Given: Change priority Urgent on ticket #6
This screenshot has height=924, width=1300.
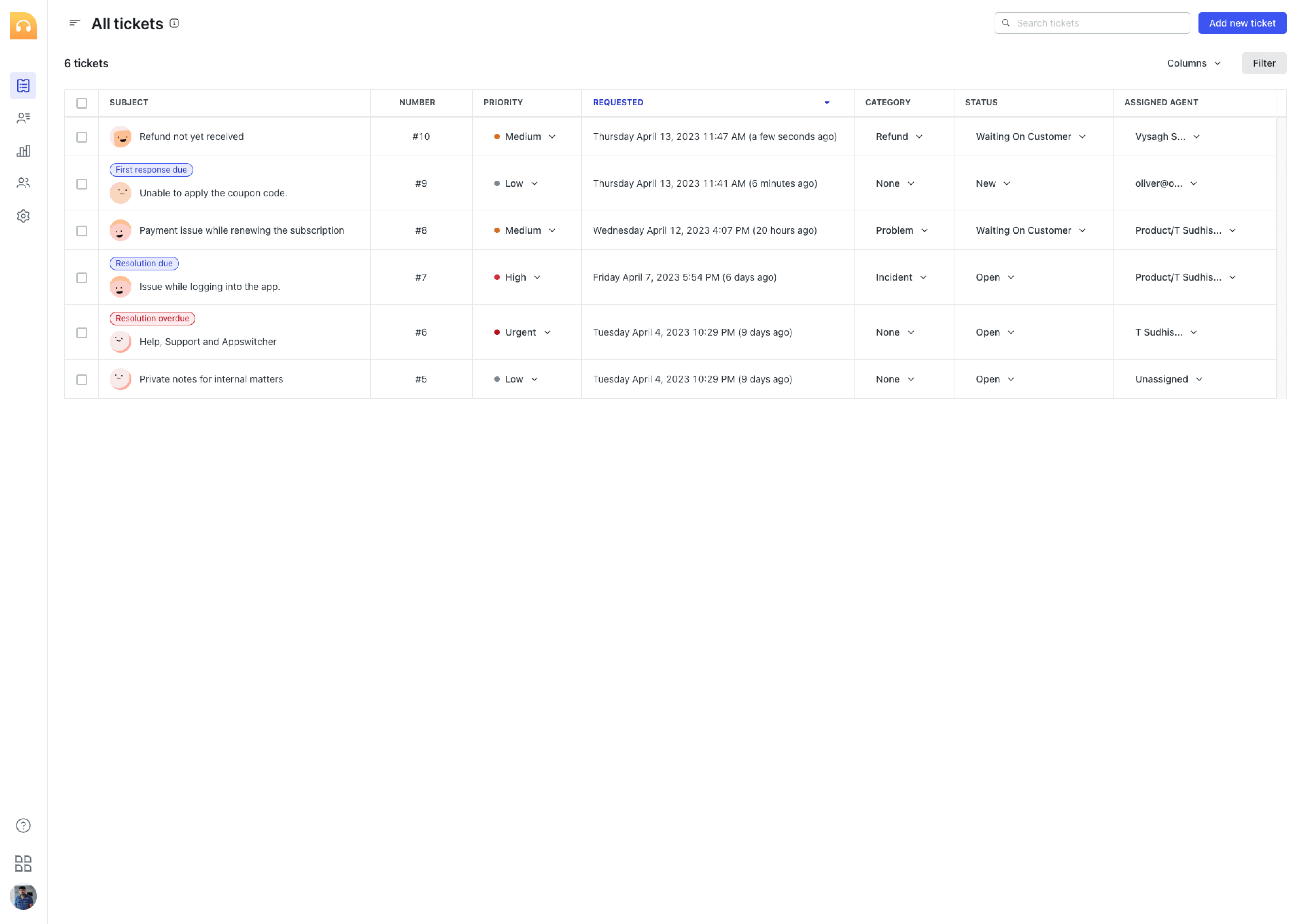Looking at the screenshot, I should [x=522, y=332].
